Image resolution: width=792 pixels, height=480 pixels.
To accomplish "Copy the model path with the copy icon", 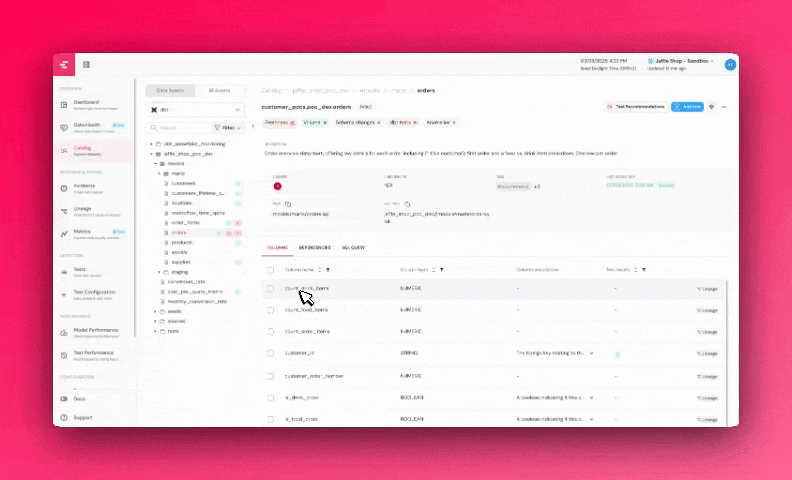I will click(288, 204).
